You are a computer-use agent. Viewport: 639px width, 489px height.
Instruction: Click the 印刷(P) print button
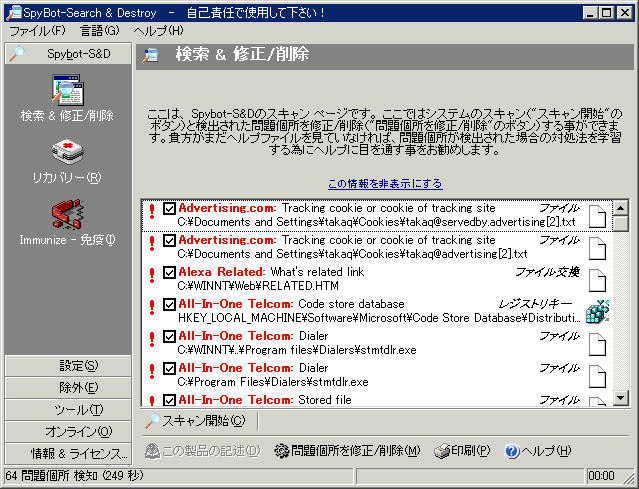point(462,451)
